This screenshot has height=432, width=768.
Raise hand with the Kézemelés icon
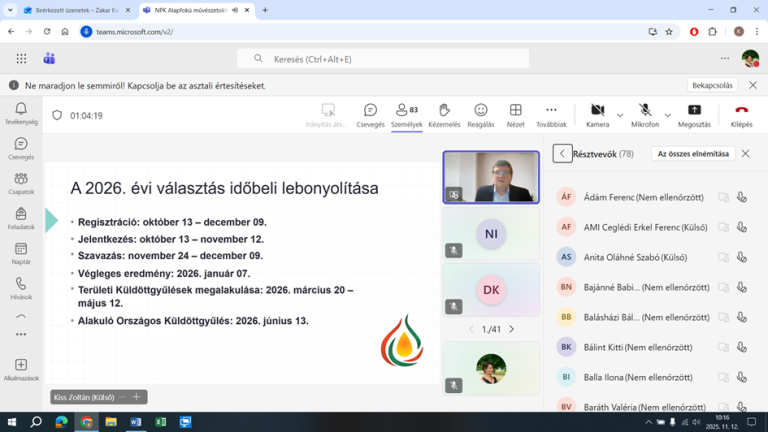coord(444,111)
